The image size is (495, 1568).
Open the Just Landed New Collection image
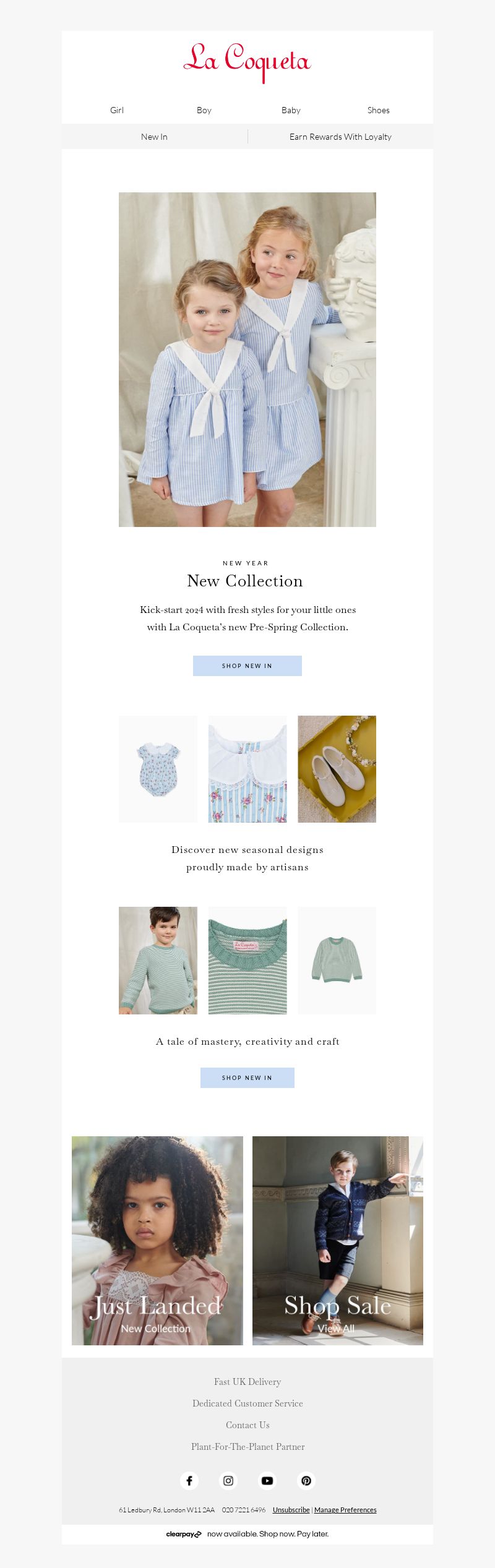click(157, 1240)
